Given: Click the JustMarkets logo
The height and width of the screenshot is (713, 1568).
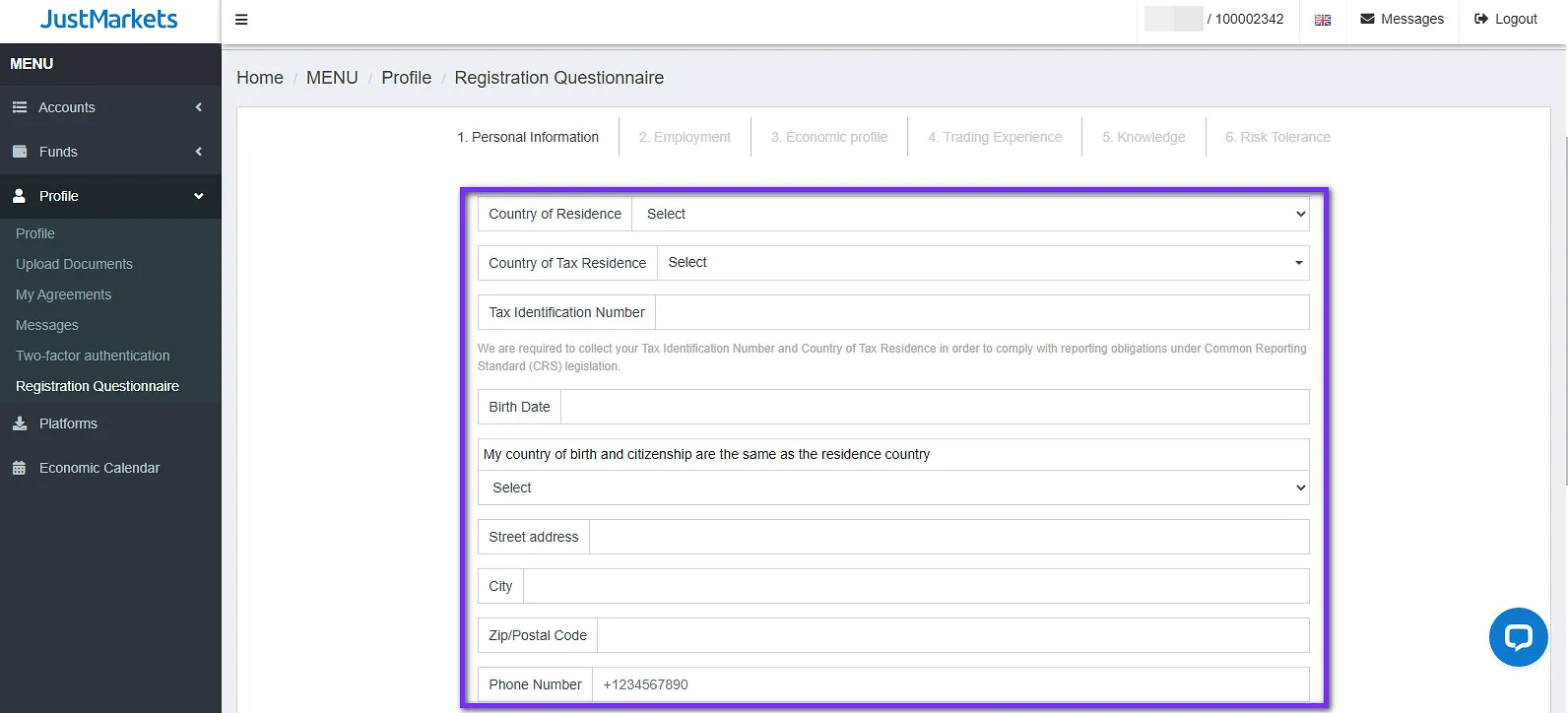Looking at the screenshot, I should [x=109, y=19].
